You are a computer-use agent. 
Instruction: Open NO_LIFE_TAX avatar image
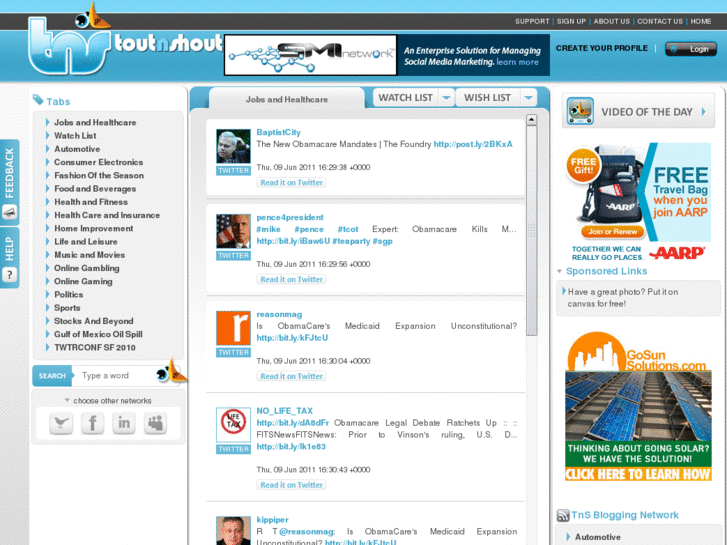coord(233,424)
